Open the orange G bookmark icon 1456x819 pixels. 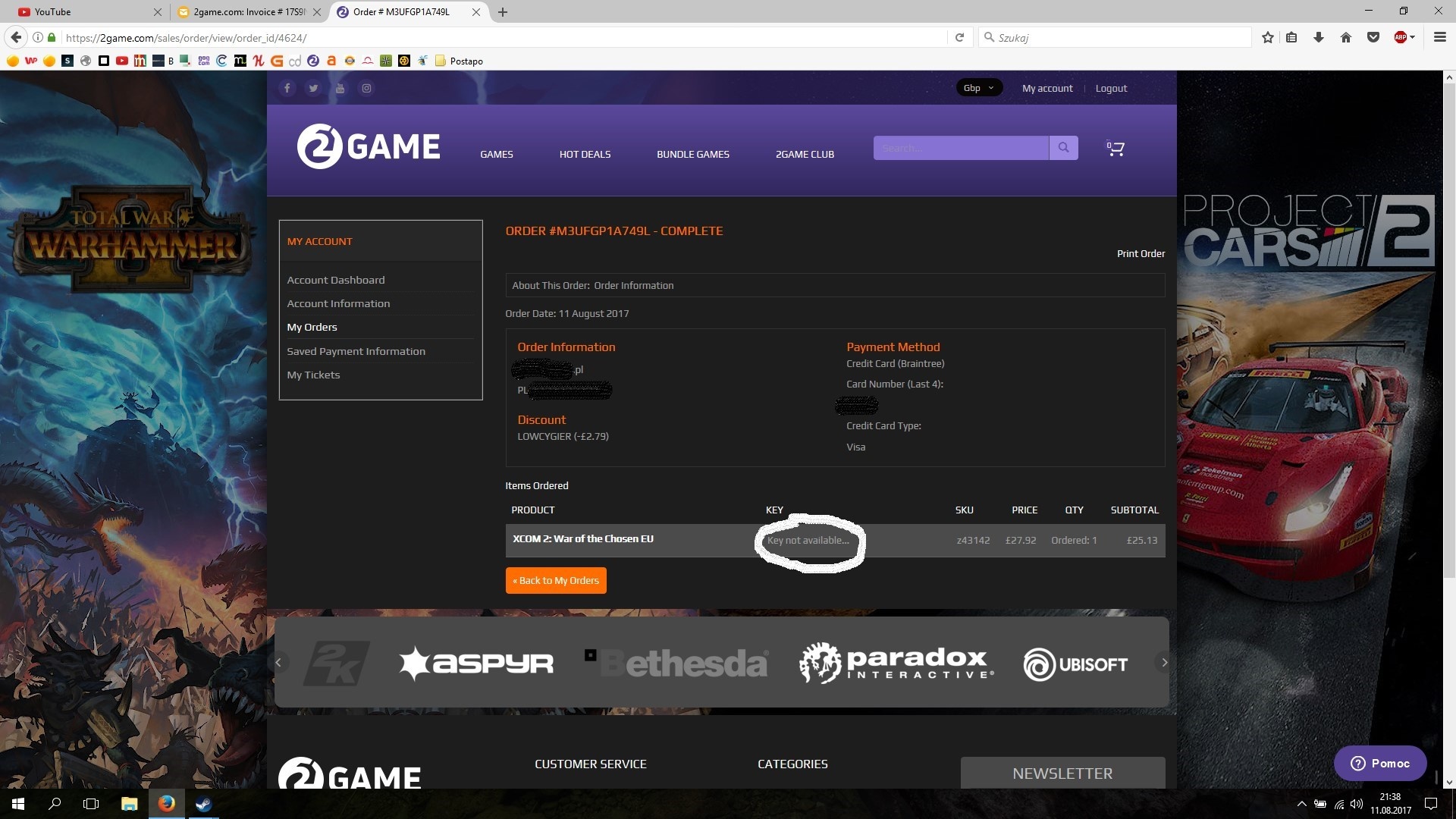coord(277,61)
